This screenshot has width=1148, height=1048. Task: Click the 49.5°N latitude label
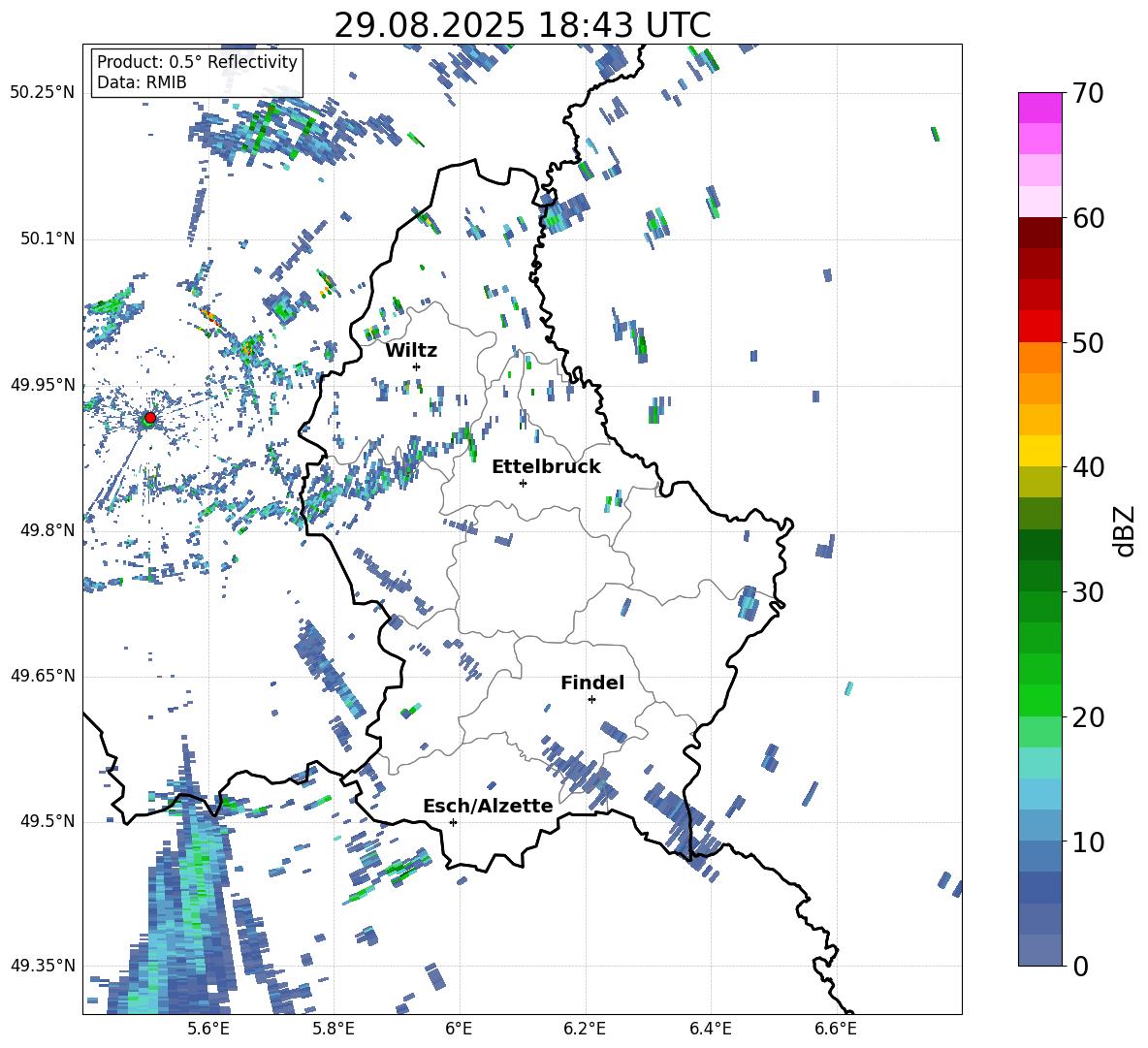click(48, 821)
